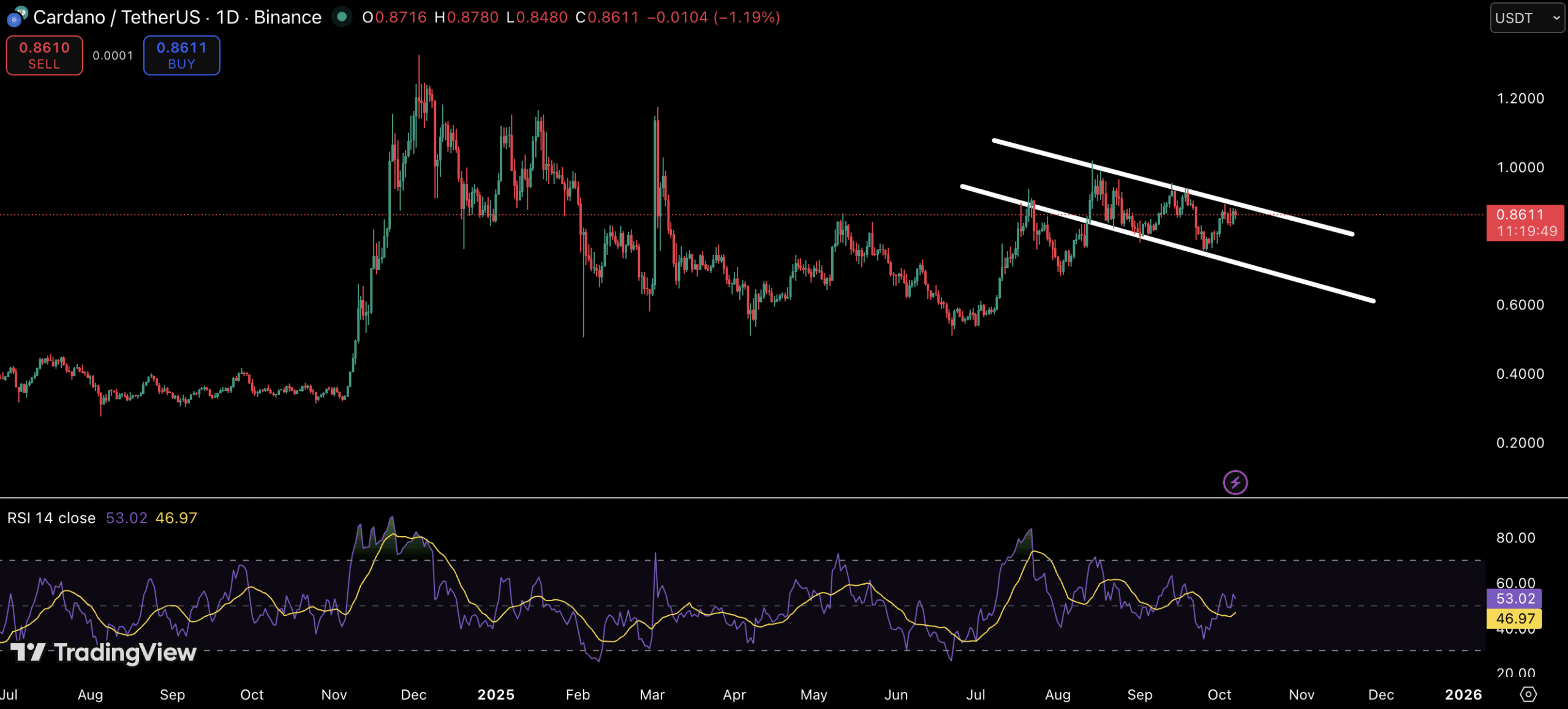Click the 0.0001 spread value
1568x709 pixels.
coord(113,56)
